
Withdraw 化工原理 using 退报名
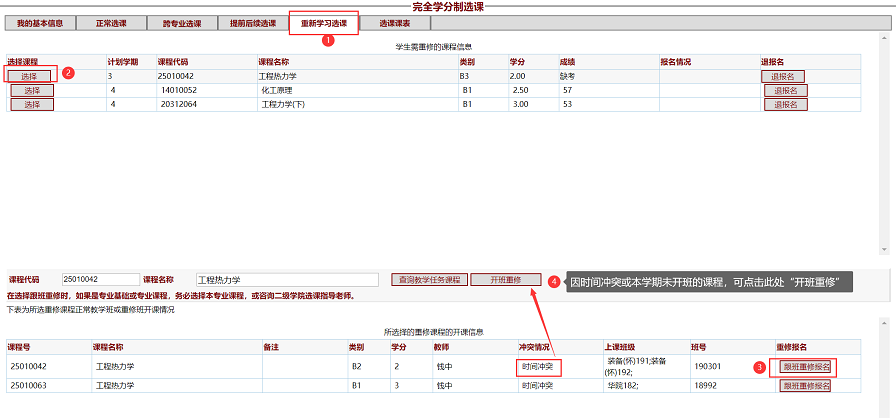(785, 90)
